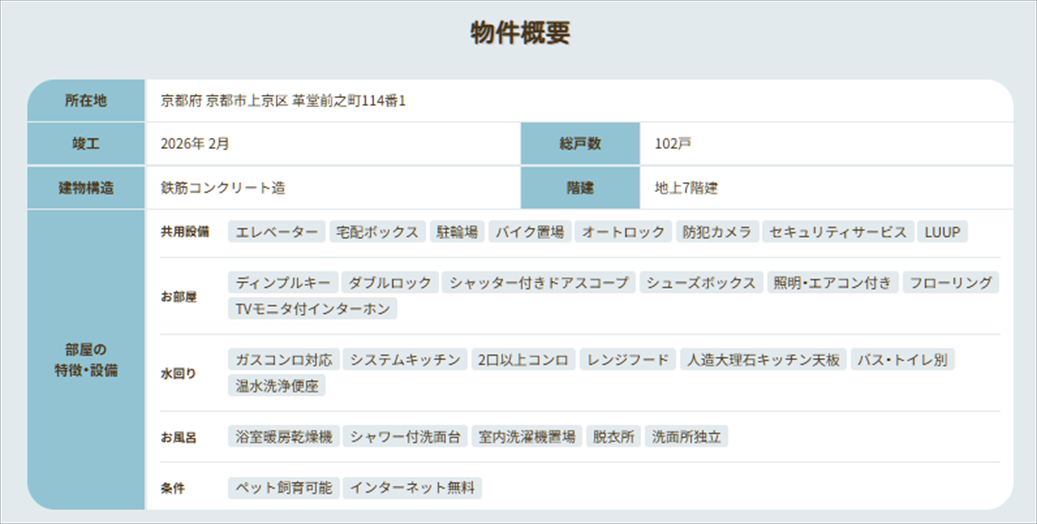Select the 宅配ボックス tag
The image size is (1037, 524).
coord(377,232)
